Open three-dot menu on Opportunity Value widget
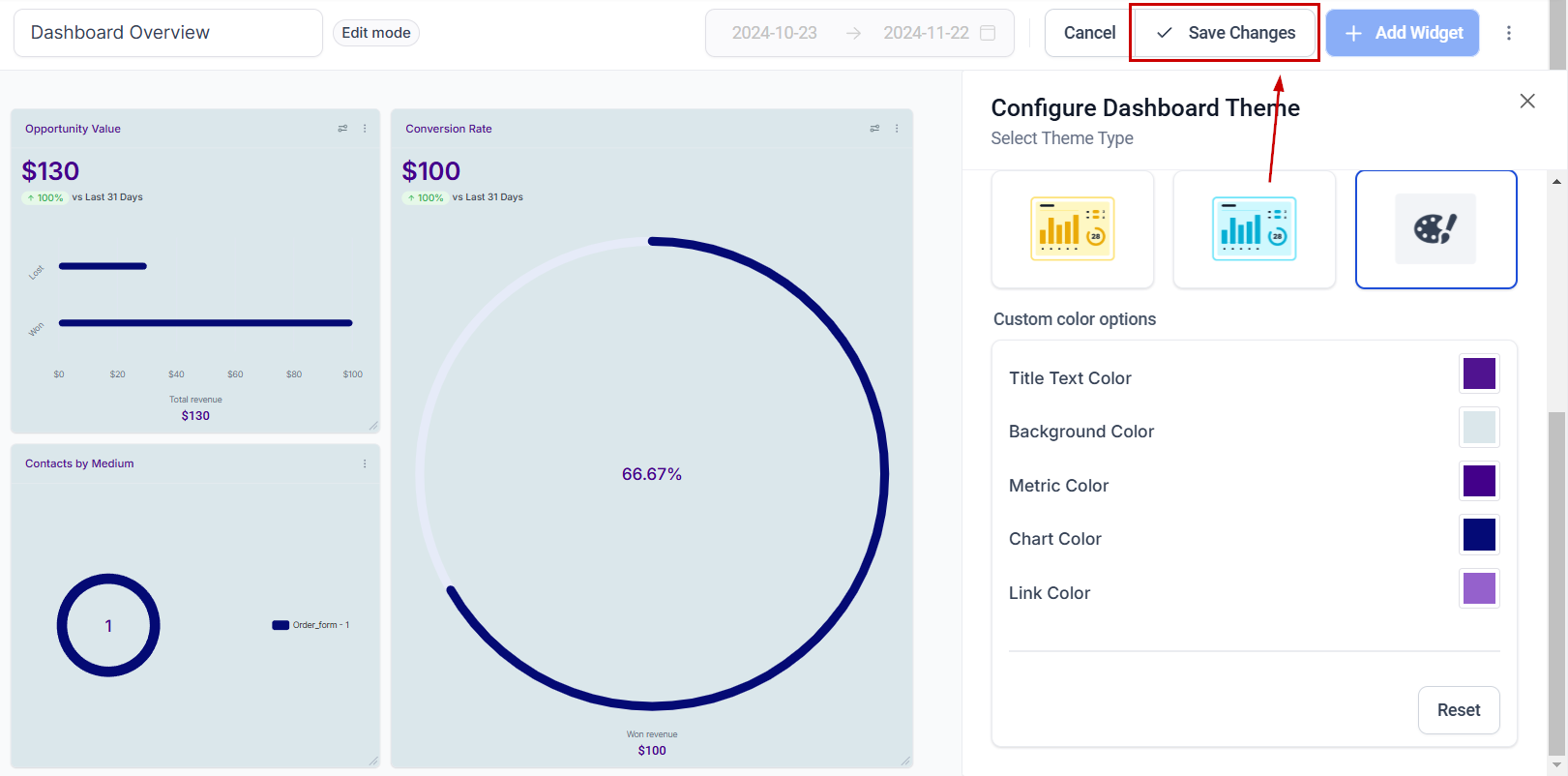 click(x=365, y=129)
